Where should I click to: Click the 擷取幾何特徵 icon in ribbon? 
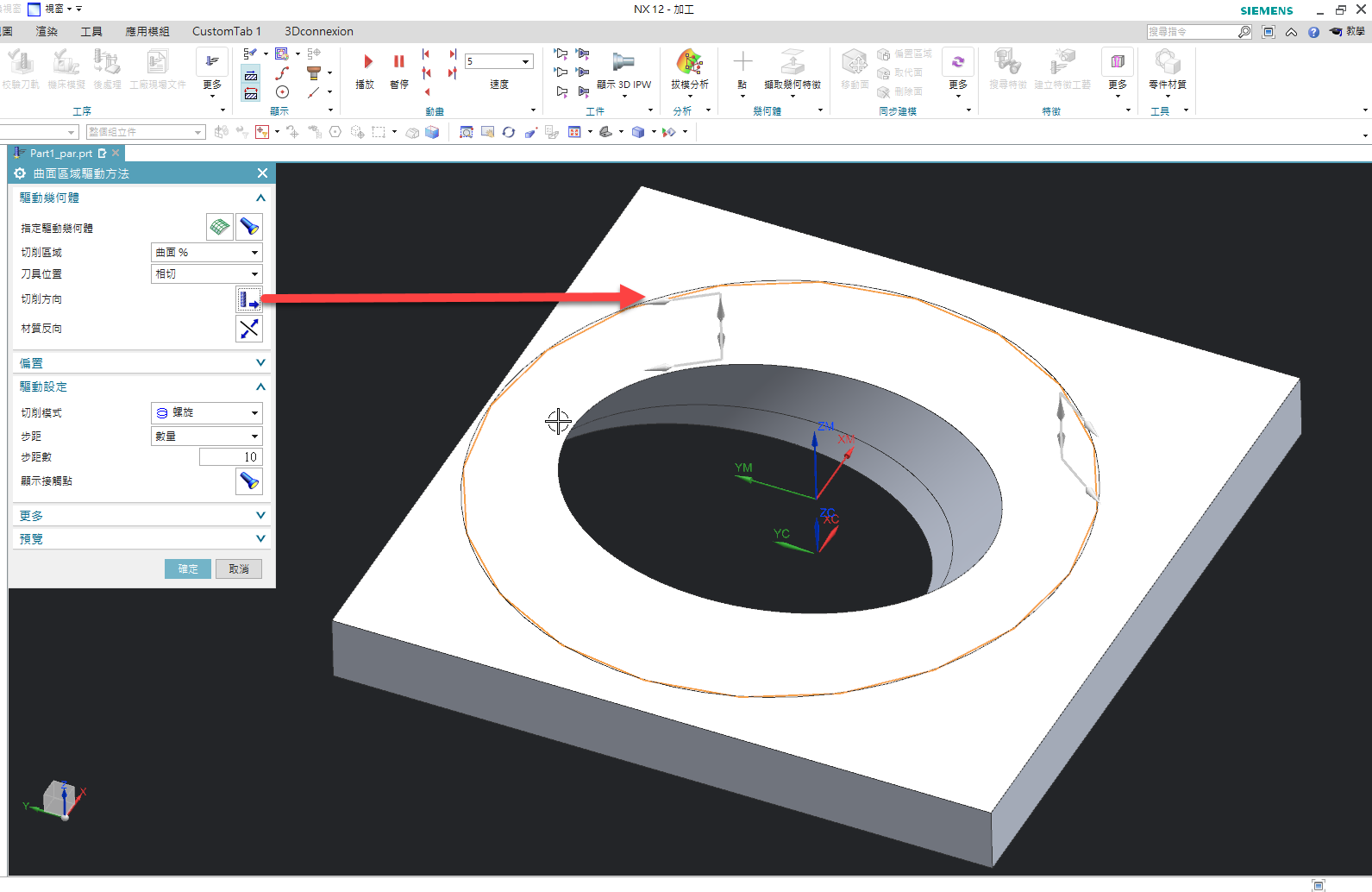(792, 71)
